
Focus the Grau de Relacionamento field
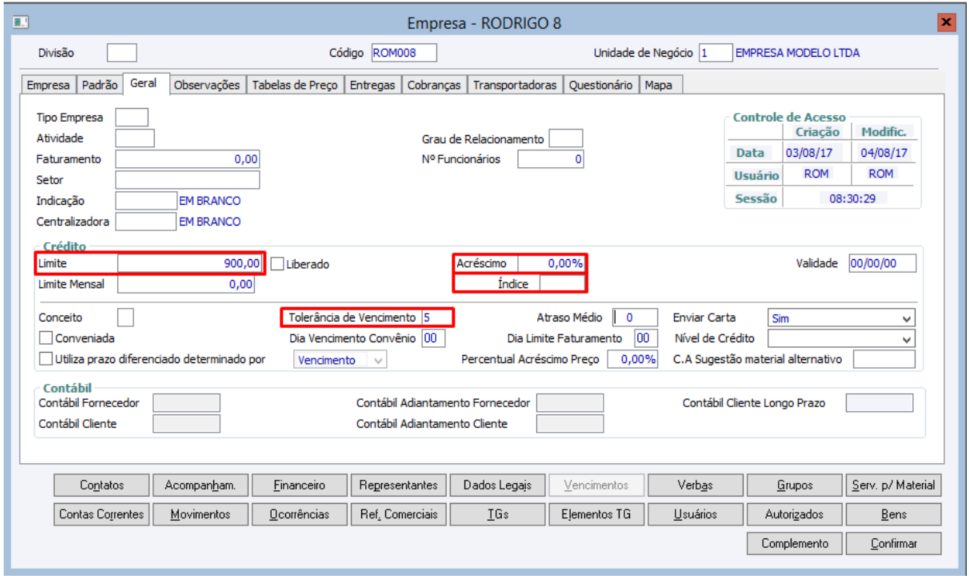566,138
